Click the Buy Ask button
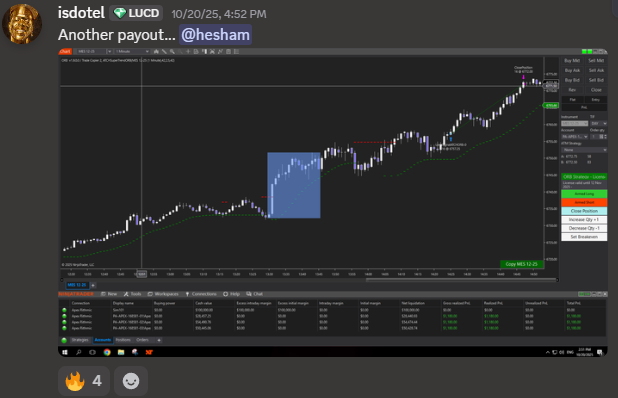The width and height of the screenshot is (618, 398). tap(572, 71)
